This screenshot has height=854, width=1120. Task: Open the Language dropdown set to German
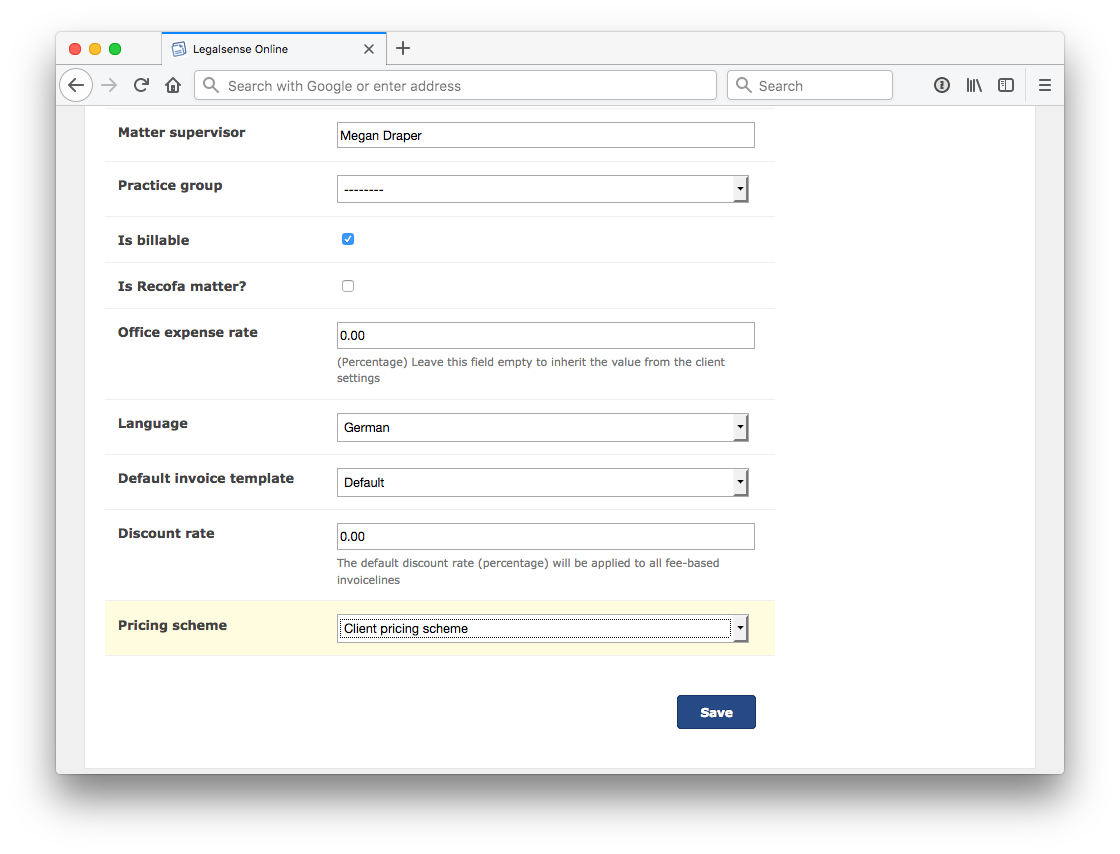(542, 427)
